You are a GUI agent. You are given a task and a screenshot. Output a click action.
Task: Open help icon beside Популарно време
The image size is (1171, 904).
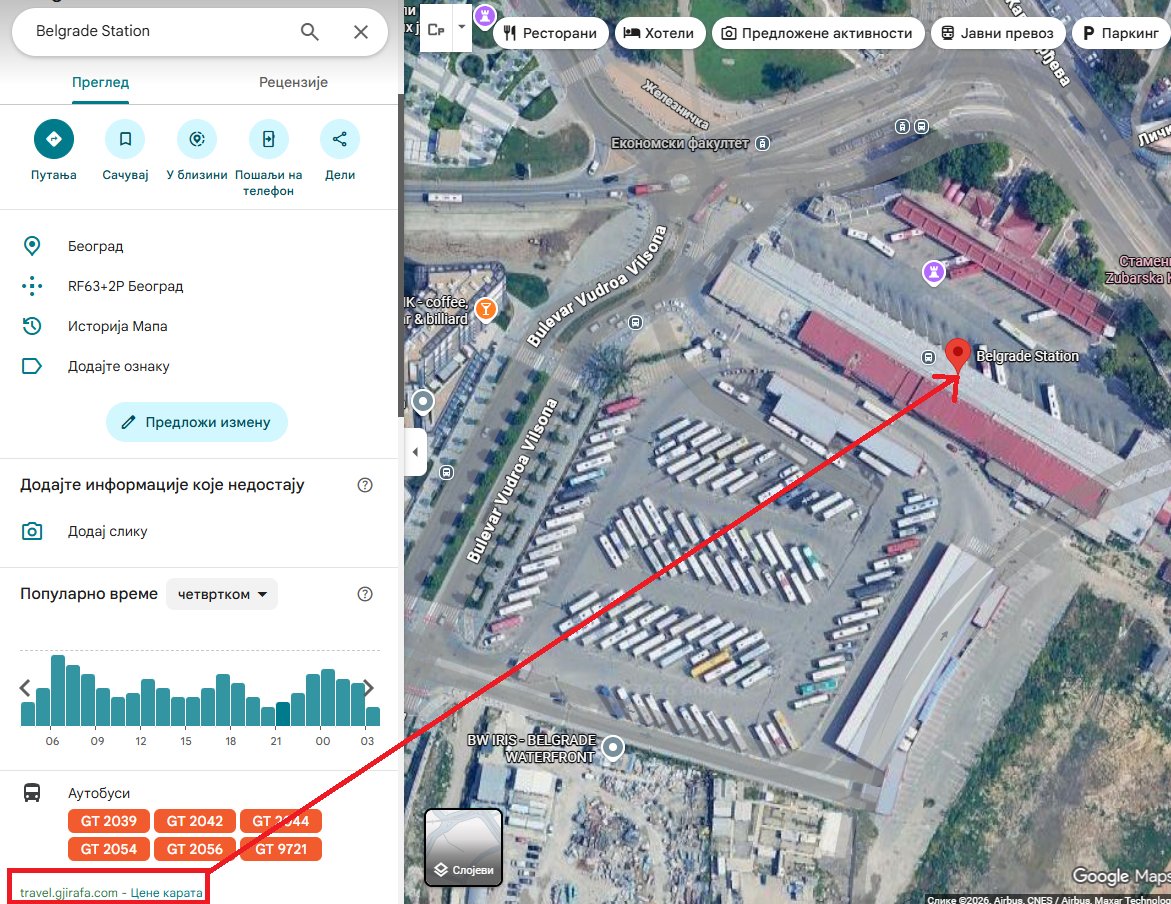click(365, 594)
